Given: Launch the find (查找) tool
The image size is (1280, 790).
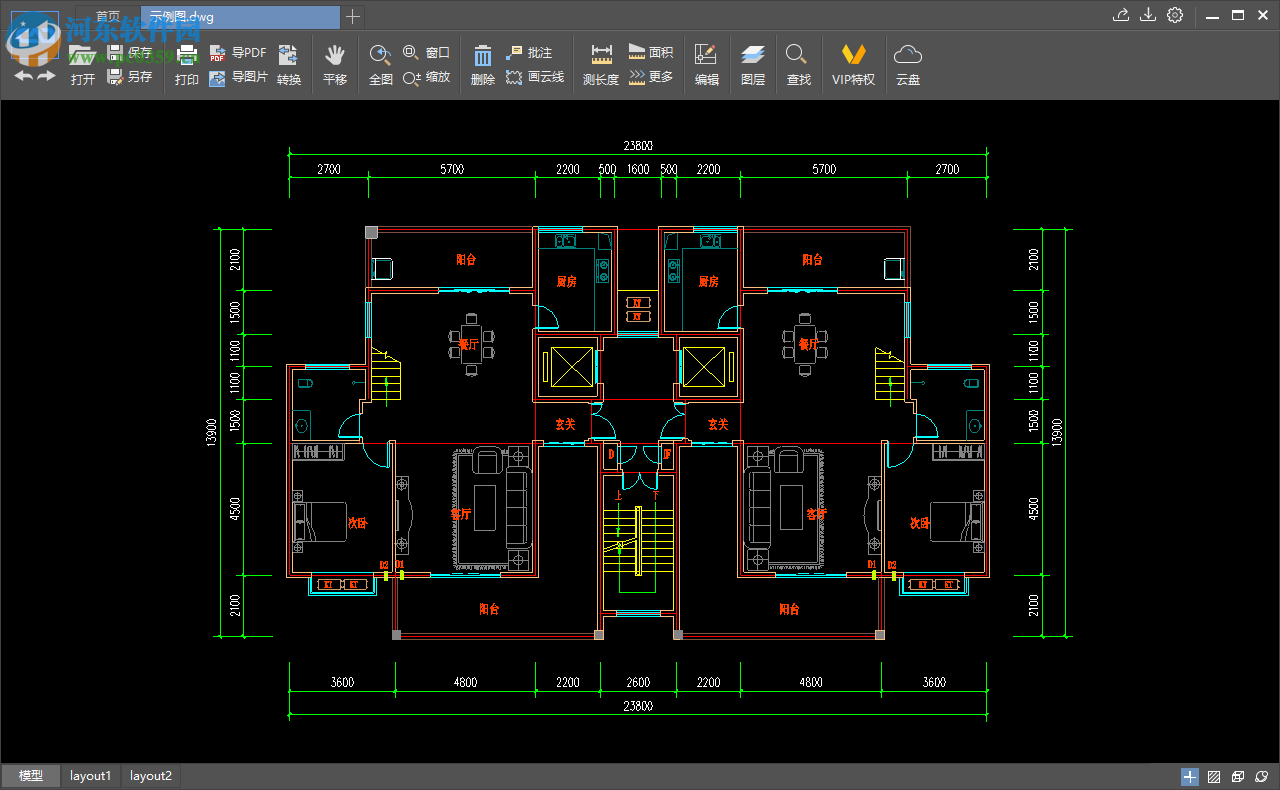Looking at the screenshot, I should [798, 62].
